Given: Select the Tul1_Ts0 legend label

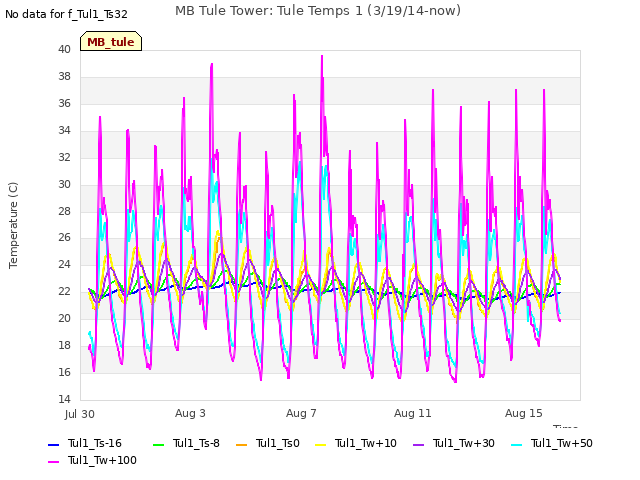Looking at the screenshot, I should coord(278,443).
